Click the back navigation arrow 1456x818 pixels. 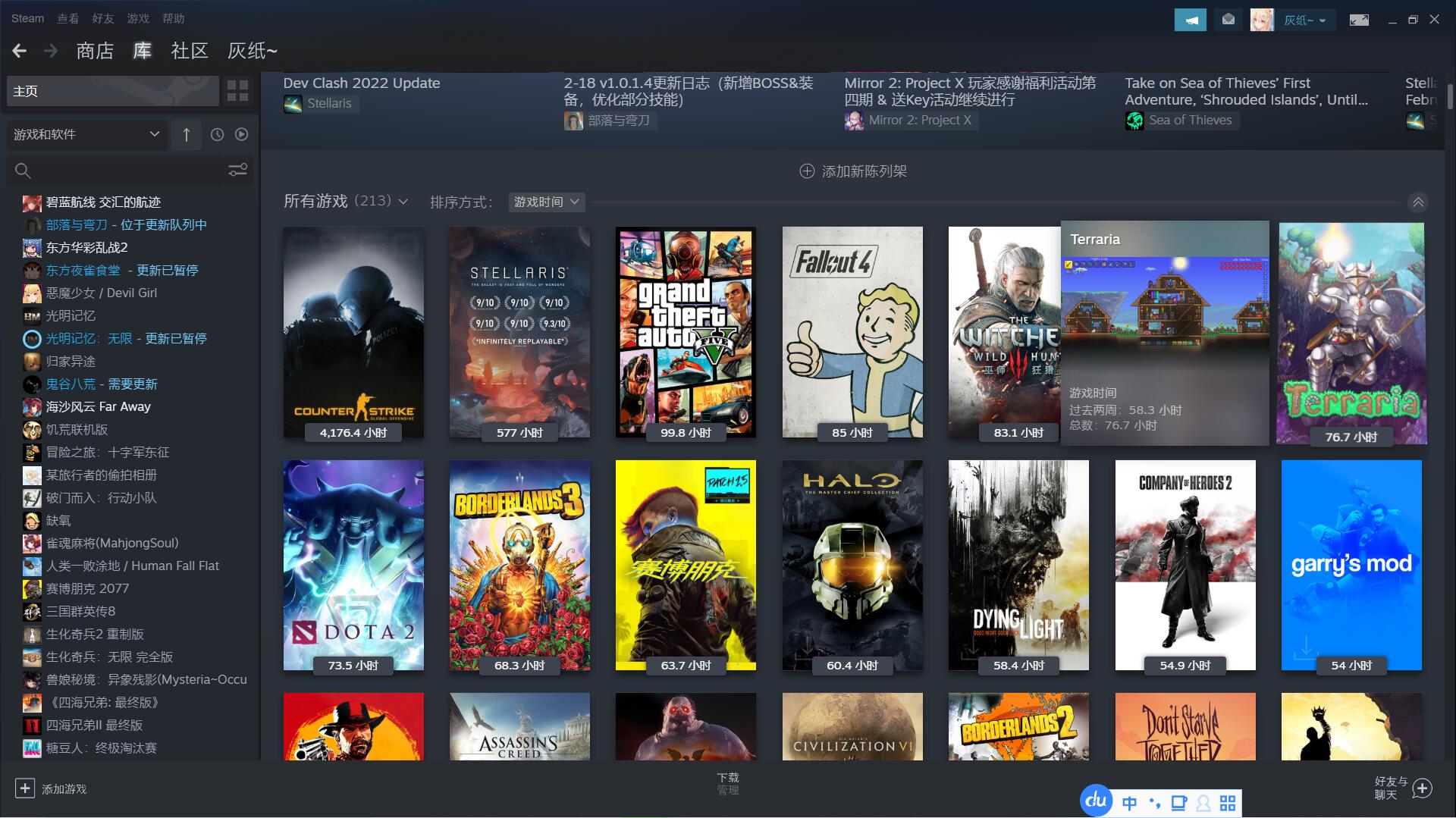(20, 51)
